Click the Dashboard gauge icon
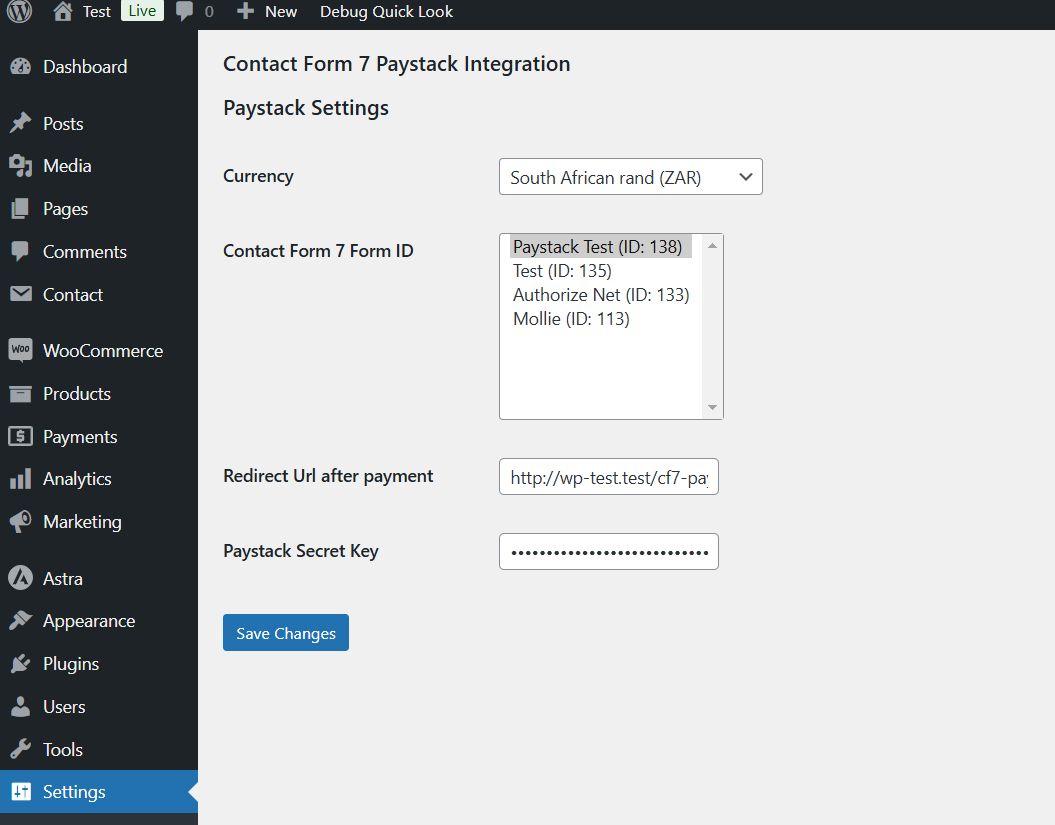This screenshot has width=1055, height=825. click(x=20, y=67)
